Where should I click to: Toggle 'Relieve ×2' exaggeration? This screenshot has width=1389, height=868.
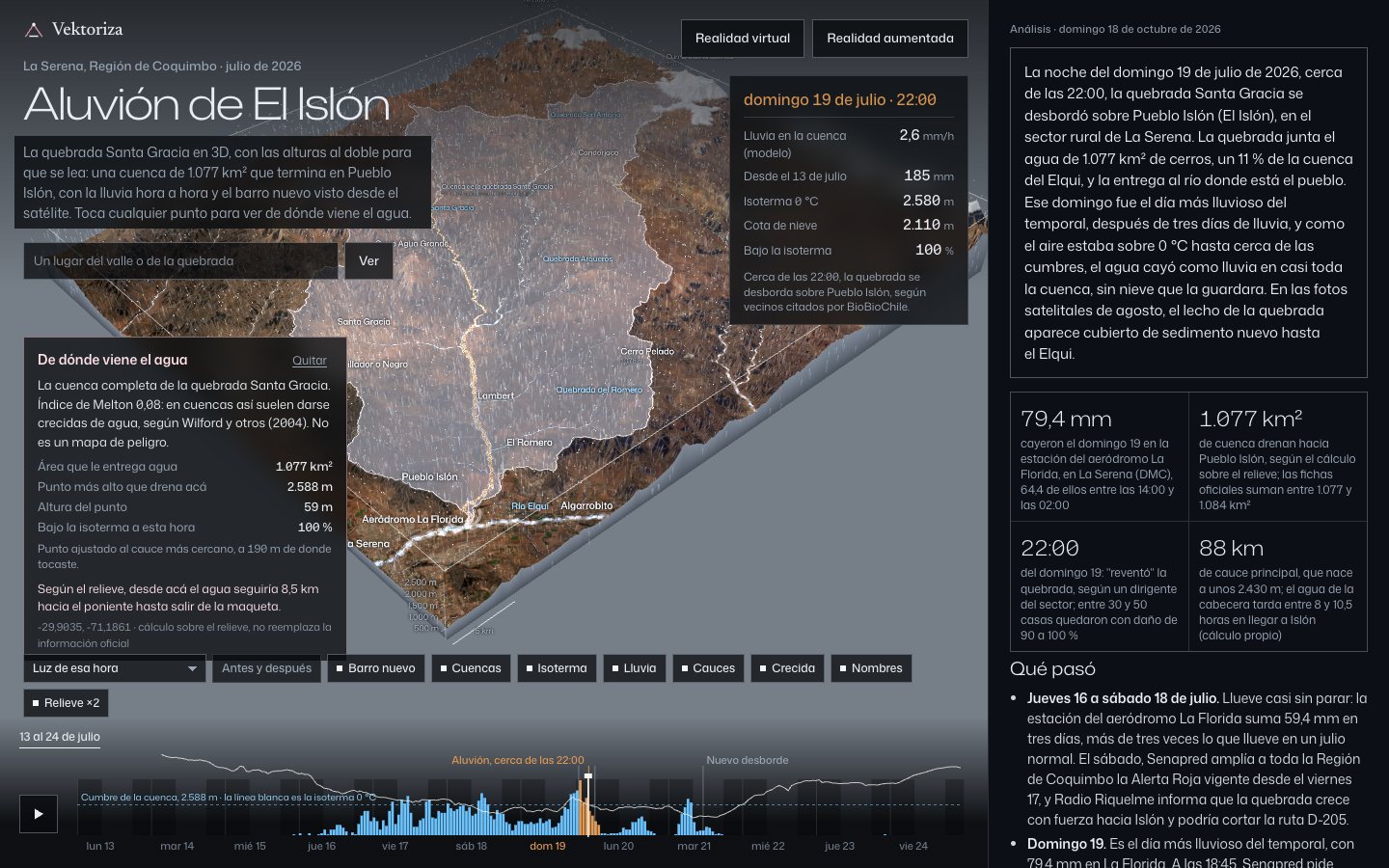tap(66, 703)
